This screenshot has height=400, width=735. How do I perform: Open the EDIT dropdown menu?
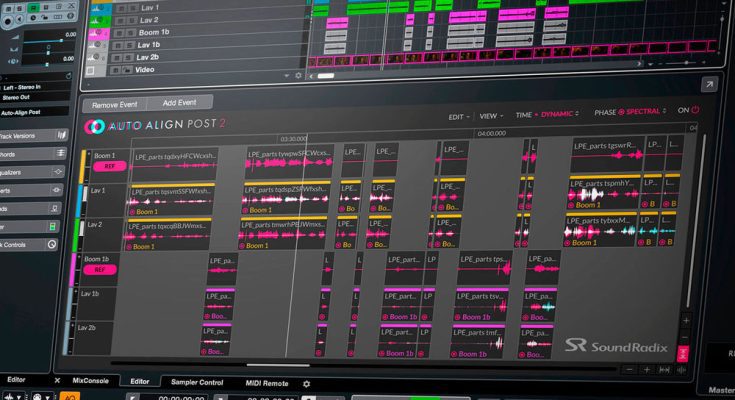(459, 116)
